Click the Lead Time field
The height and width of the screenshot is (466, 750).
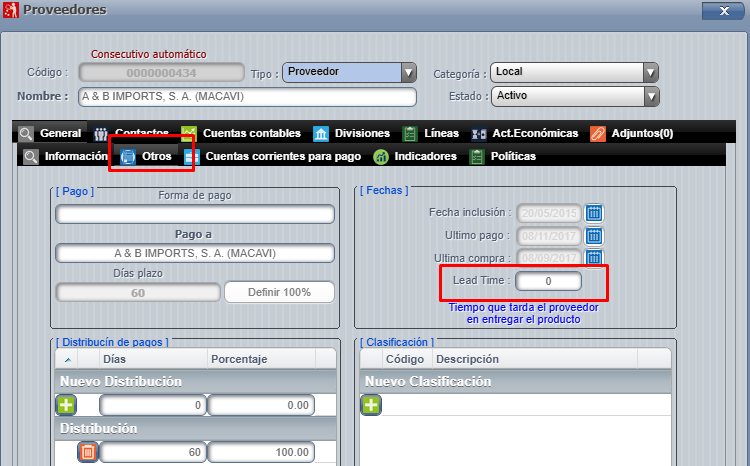coord(549,281)
